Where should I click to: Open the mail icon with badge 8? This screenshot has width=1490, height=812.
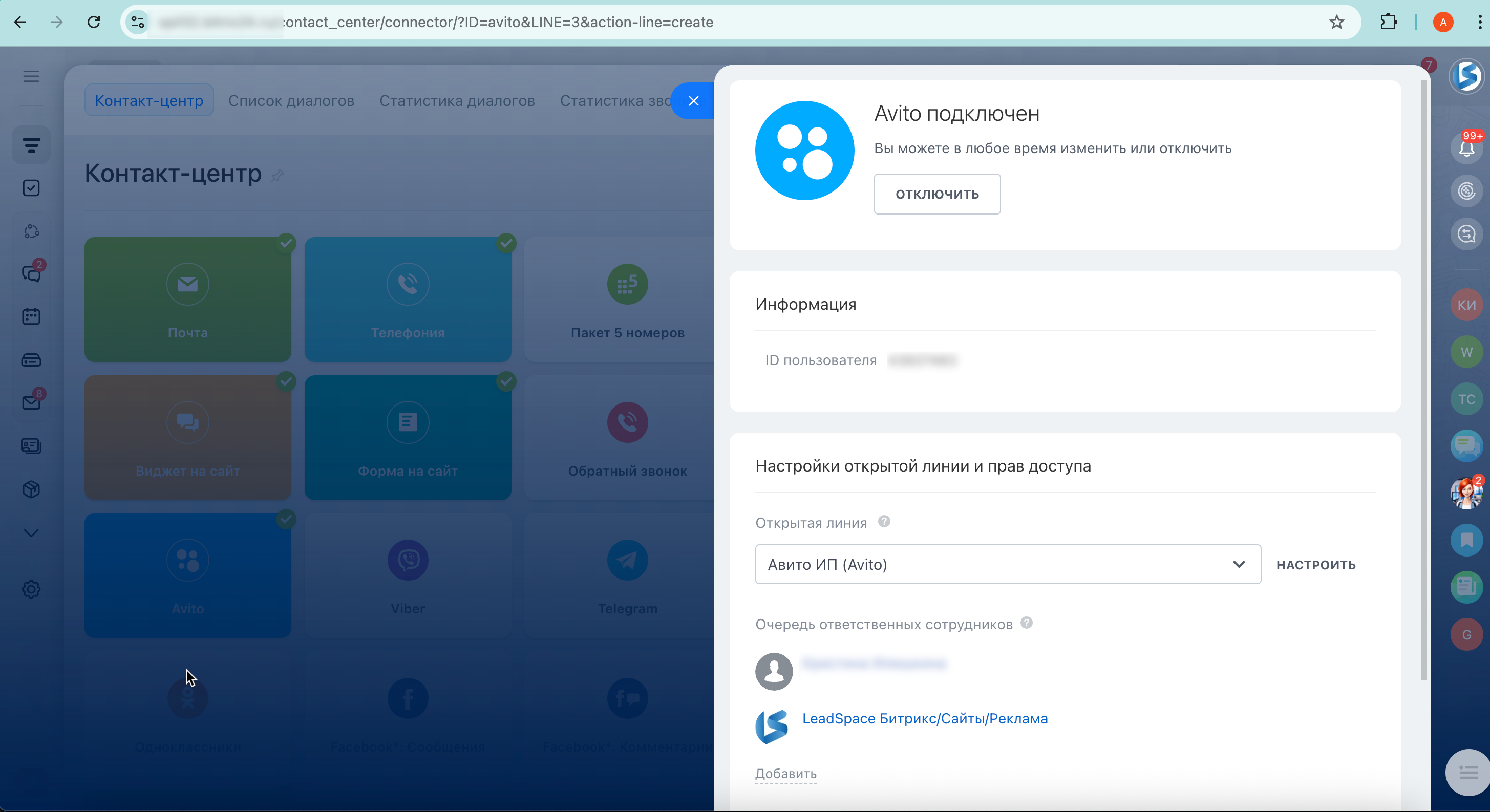(x=31, y=402)
